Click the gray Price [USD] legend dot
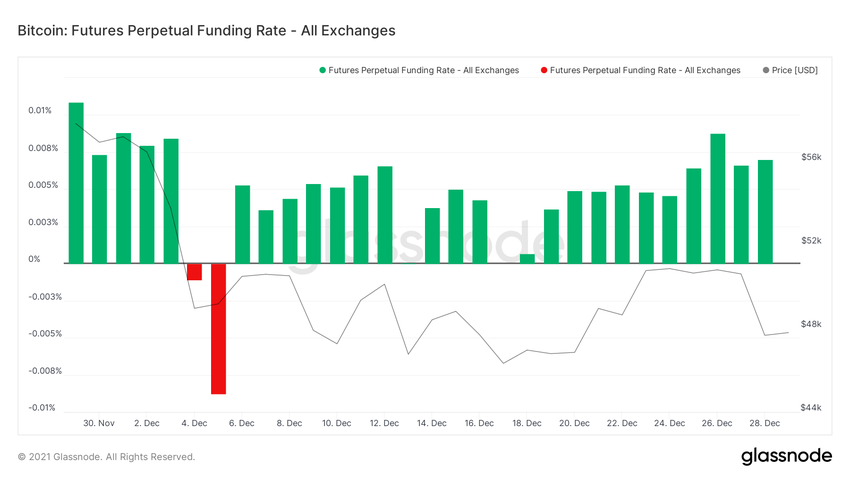 pyautogui.click(x=766, y=70)
